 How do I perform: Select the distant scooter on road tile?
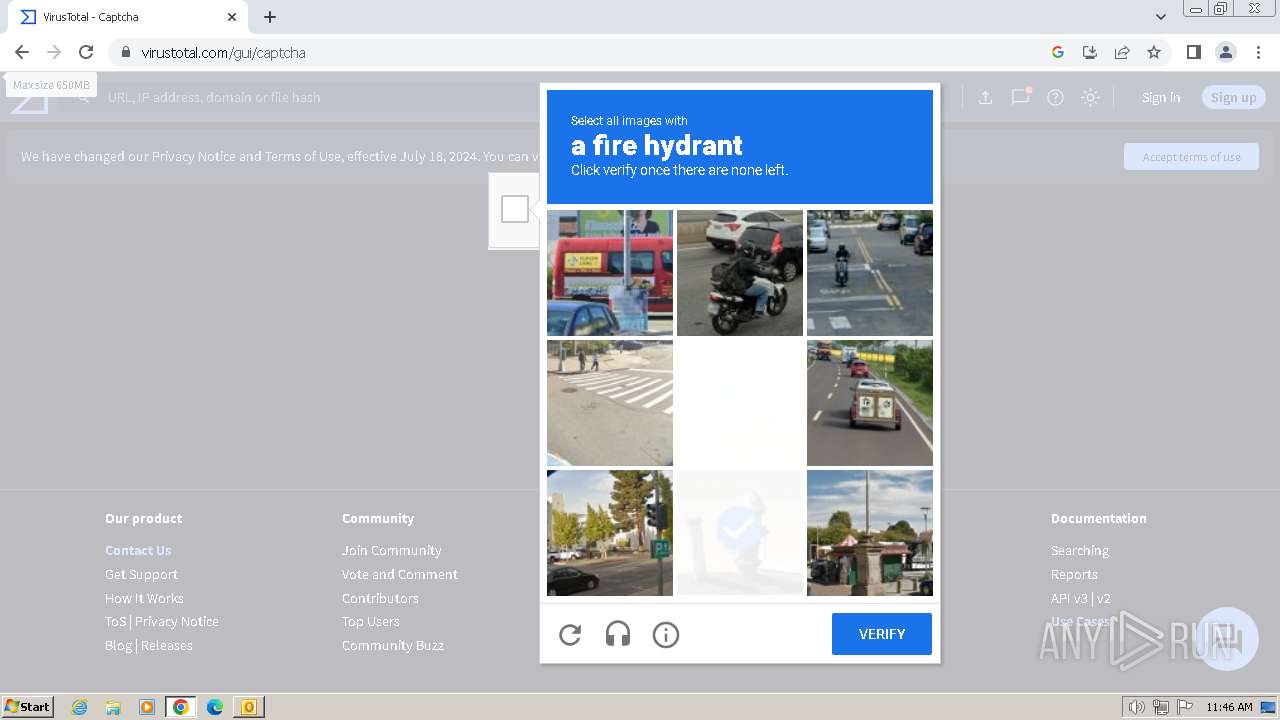tap(870, 273)
